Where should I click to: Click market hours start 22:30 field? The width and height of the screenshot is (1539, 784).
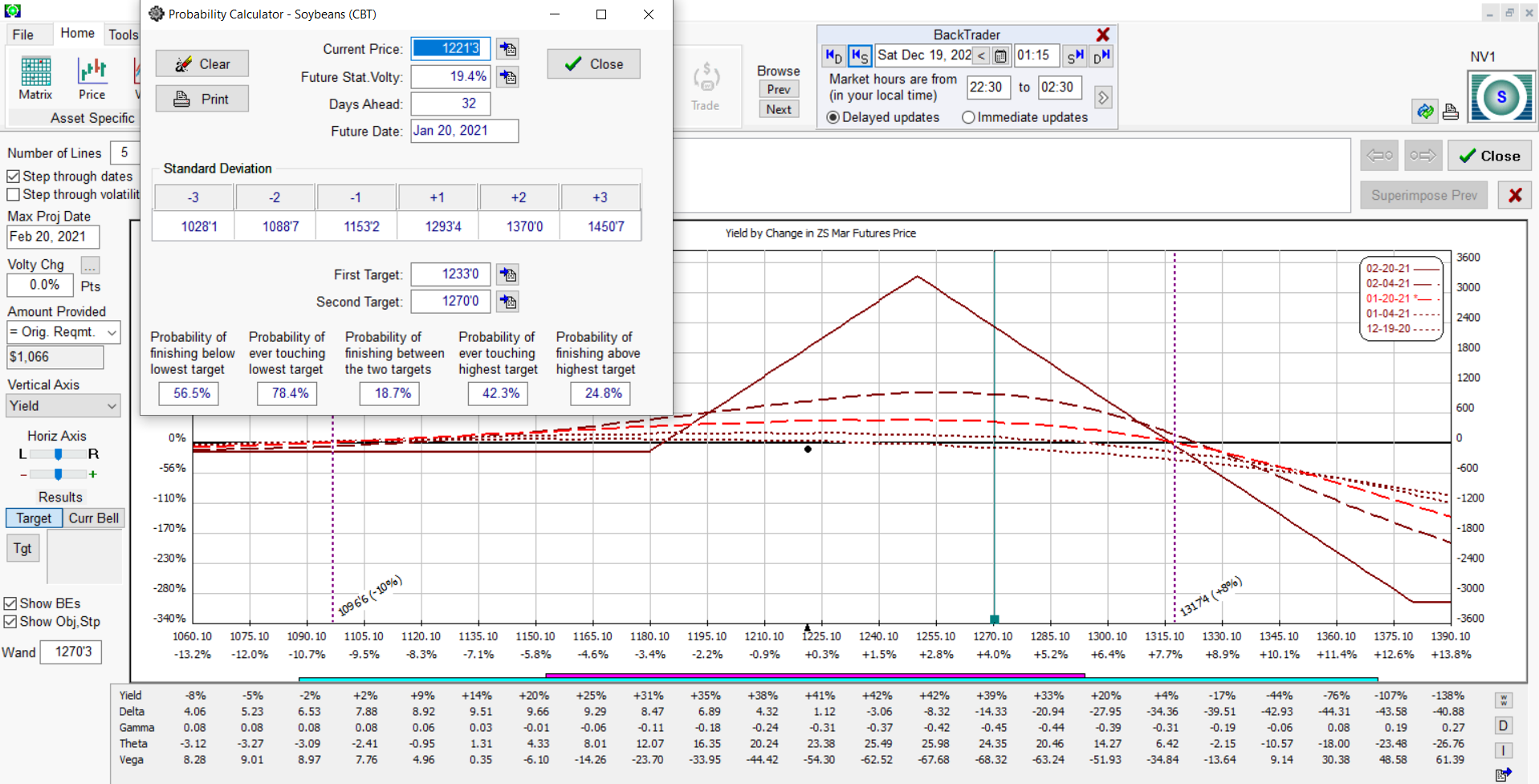[x=988, y=87]
